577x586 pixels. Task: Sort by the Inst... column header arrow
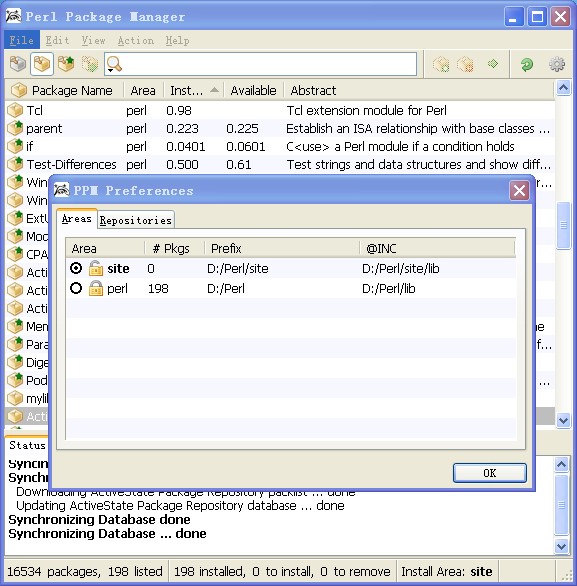click(214, 90)
